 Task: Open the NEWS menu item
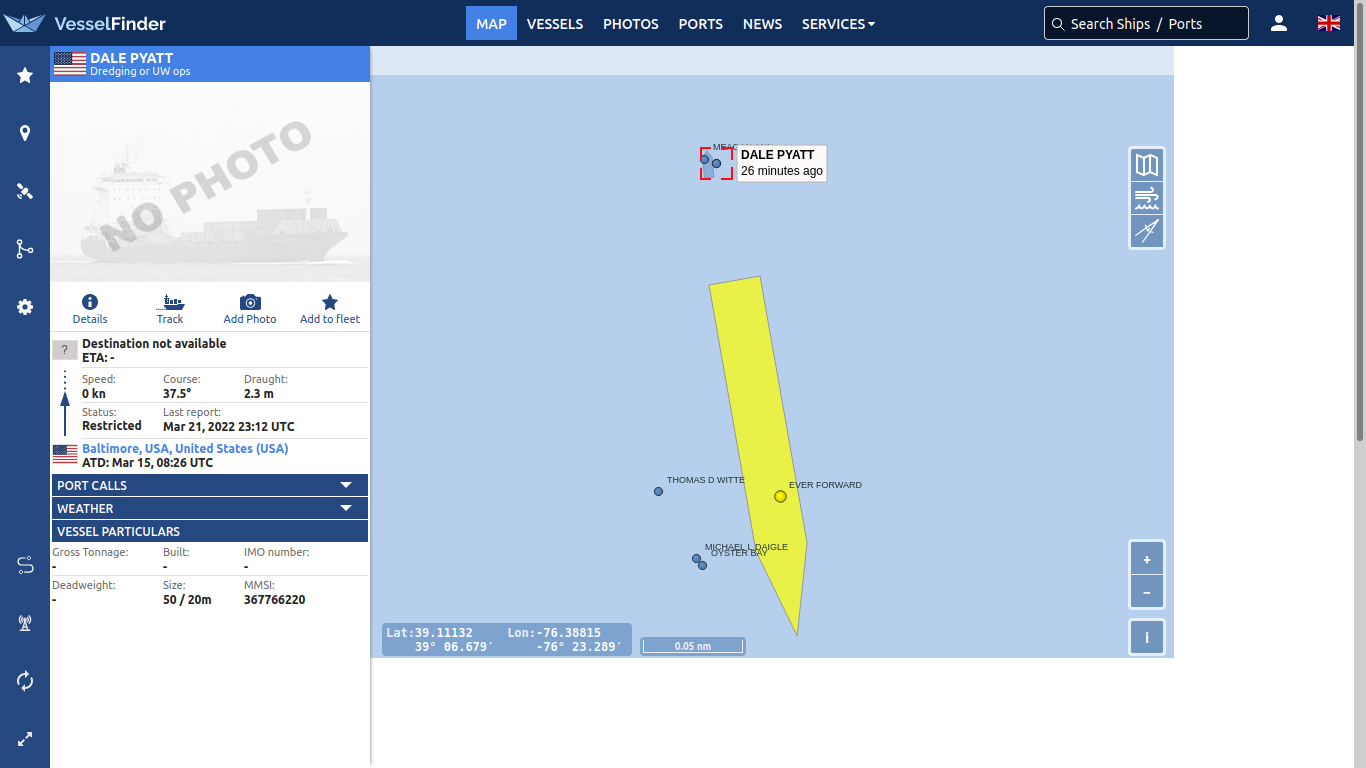tap(763, 23)
